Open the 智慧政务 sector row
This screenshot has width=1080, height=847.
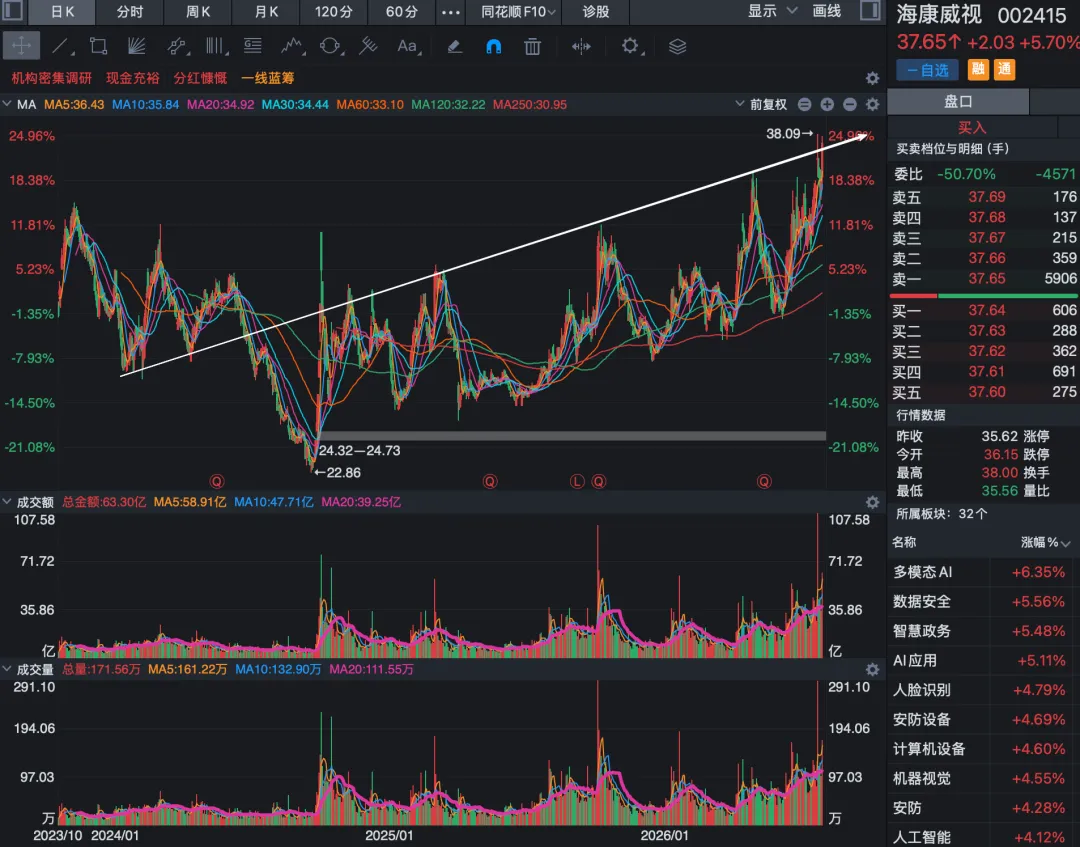tap(983, 631)
